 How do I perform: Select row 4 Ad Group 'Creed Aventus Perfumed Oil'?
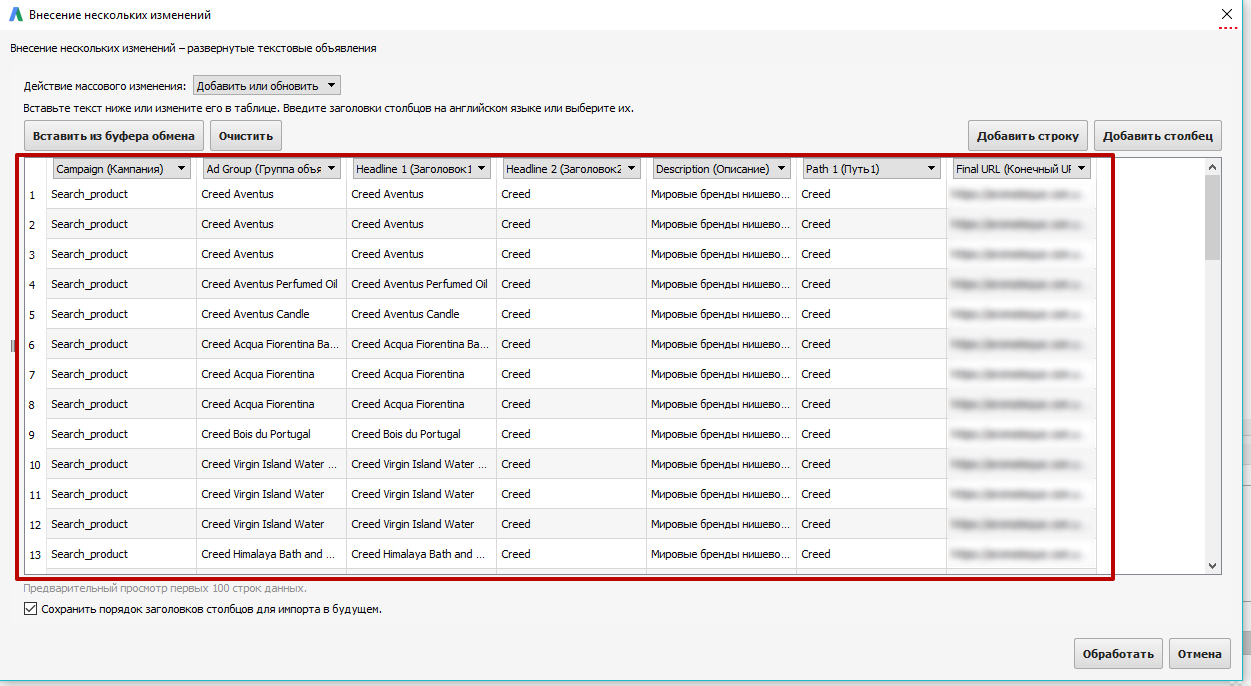click(271, 284)
